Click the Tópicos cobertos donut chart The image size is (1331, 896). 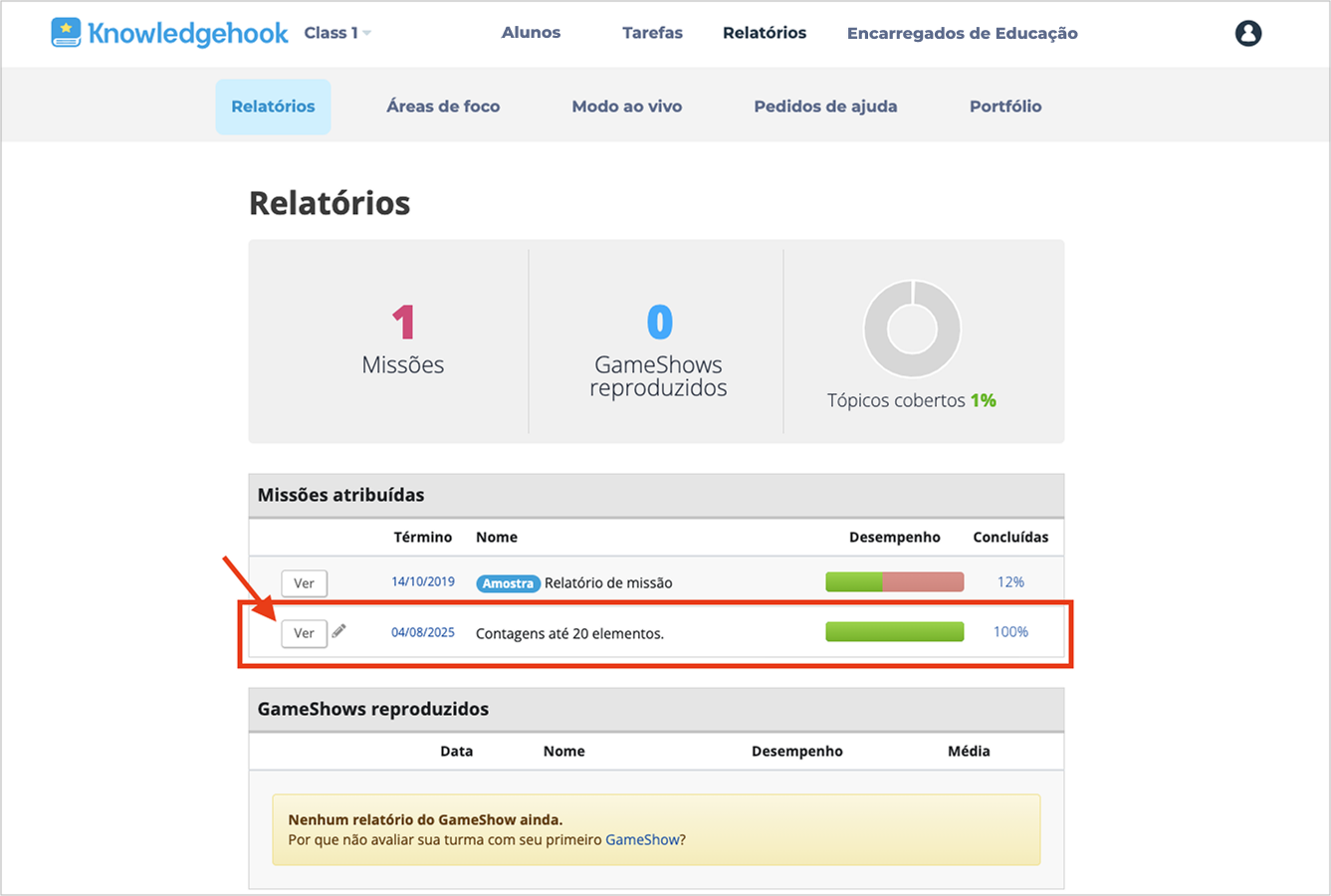click(912, 330)
